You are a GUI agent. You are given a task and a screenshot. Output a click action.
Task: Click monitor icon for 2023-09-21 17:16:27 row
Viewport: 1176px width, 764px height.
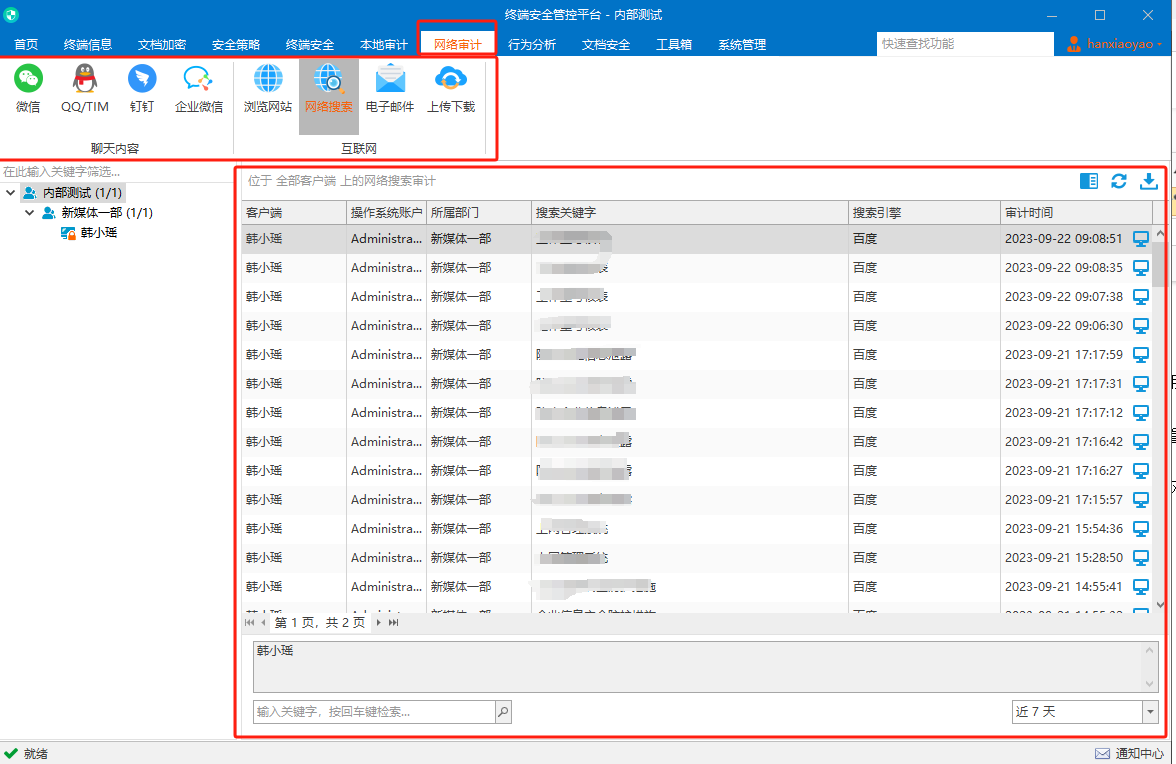(1141, 471)
